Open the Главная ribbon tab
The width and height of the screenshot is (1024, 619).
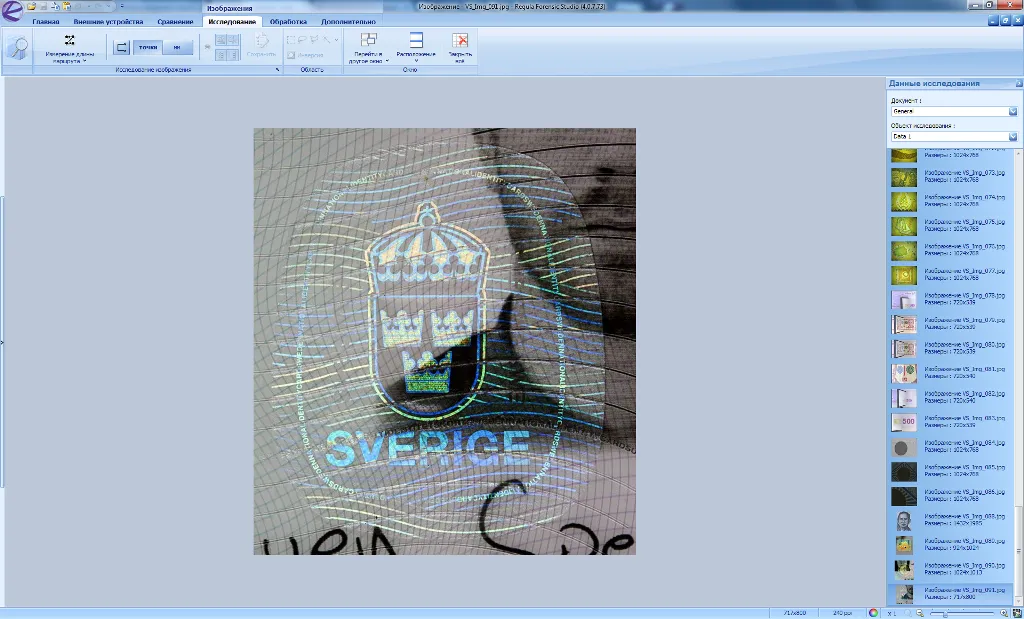pyautogui.click(x=45, y=21)
